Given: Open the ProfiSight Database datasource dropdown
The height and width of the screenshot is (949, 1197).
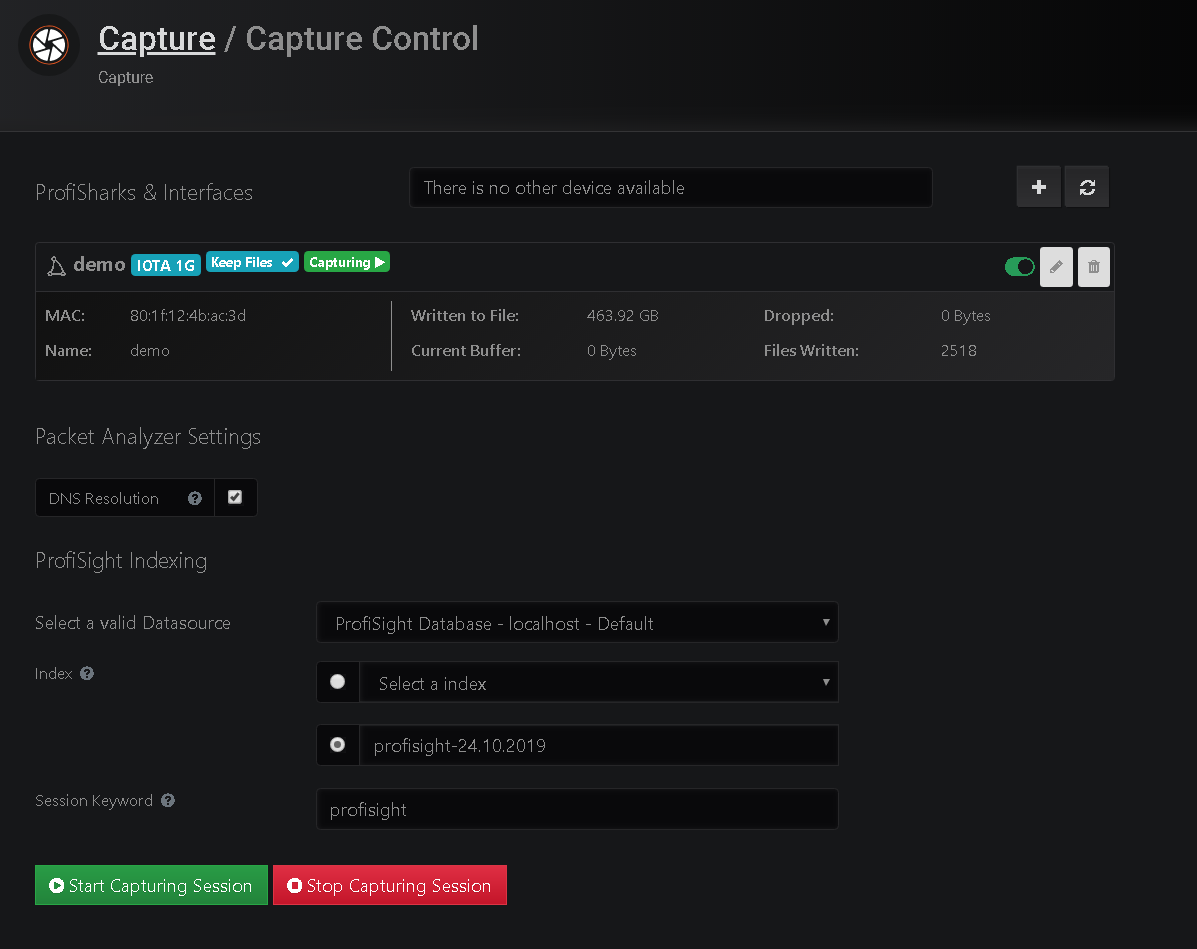Looking at the screenshot, I should click(x=577, y=622).
